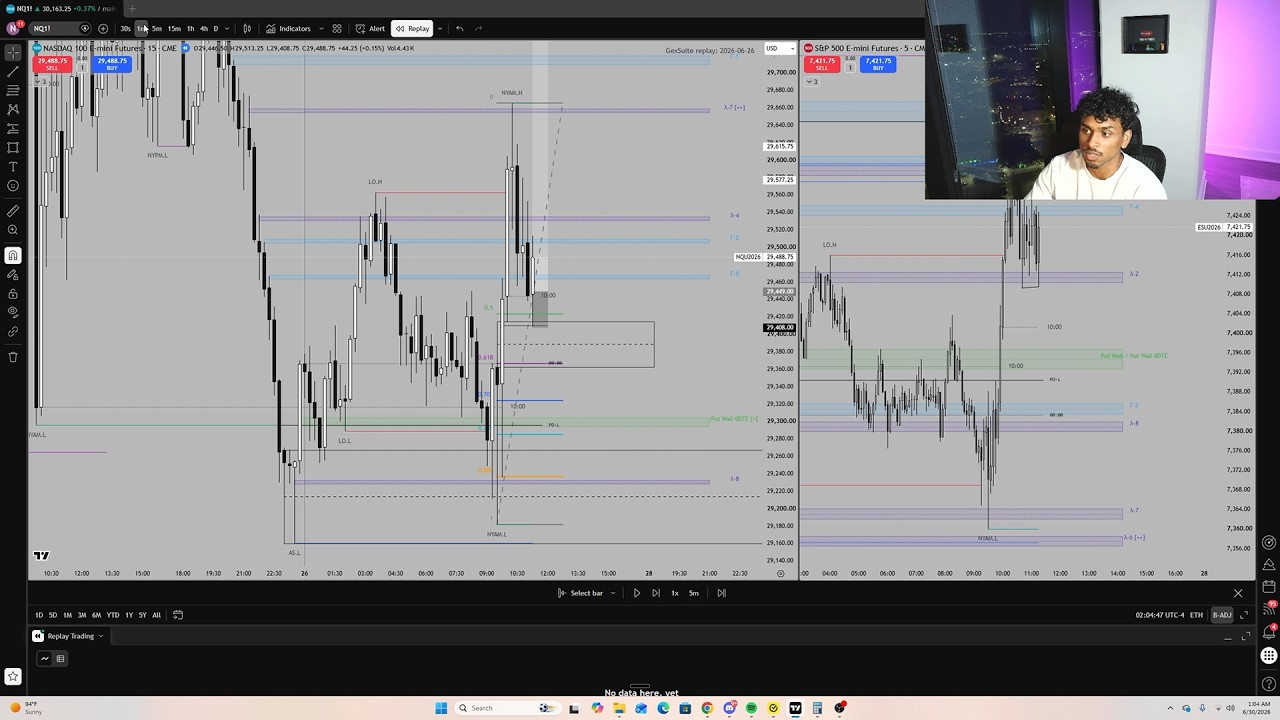Click the NQ1! symbol search field
This screenshot has width=1280, height=720.
pos(60,28)
